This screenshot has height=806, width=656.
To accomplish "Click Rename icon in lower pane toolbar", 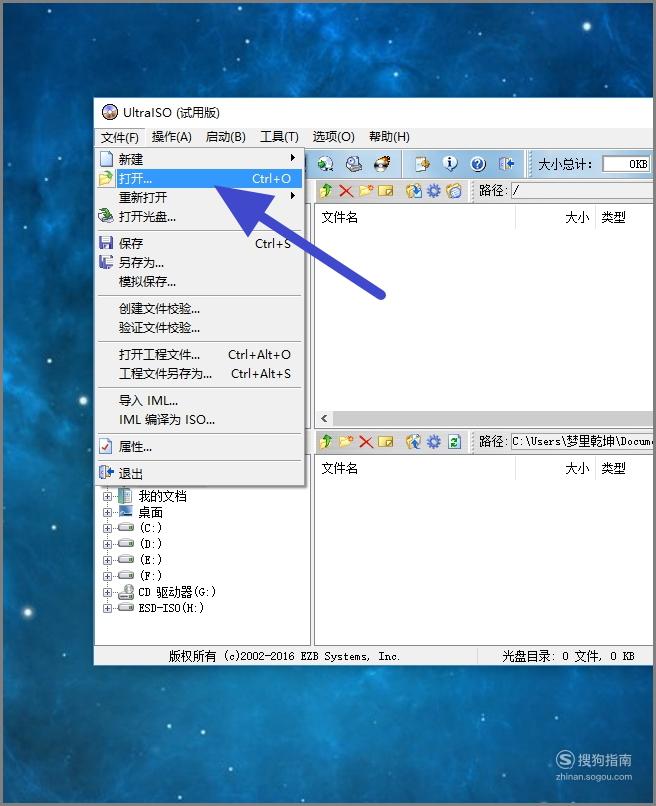I will (x=386, y=442).
